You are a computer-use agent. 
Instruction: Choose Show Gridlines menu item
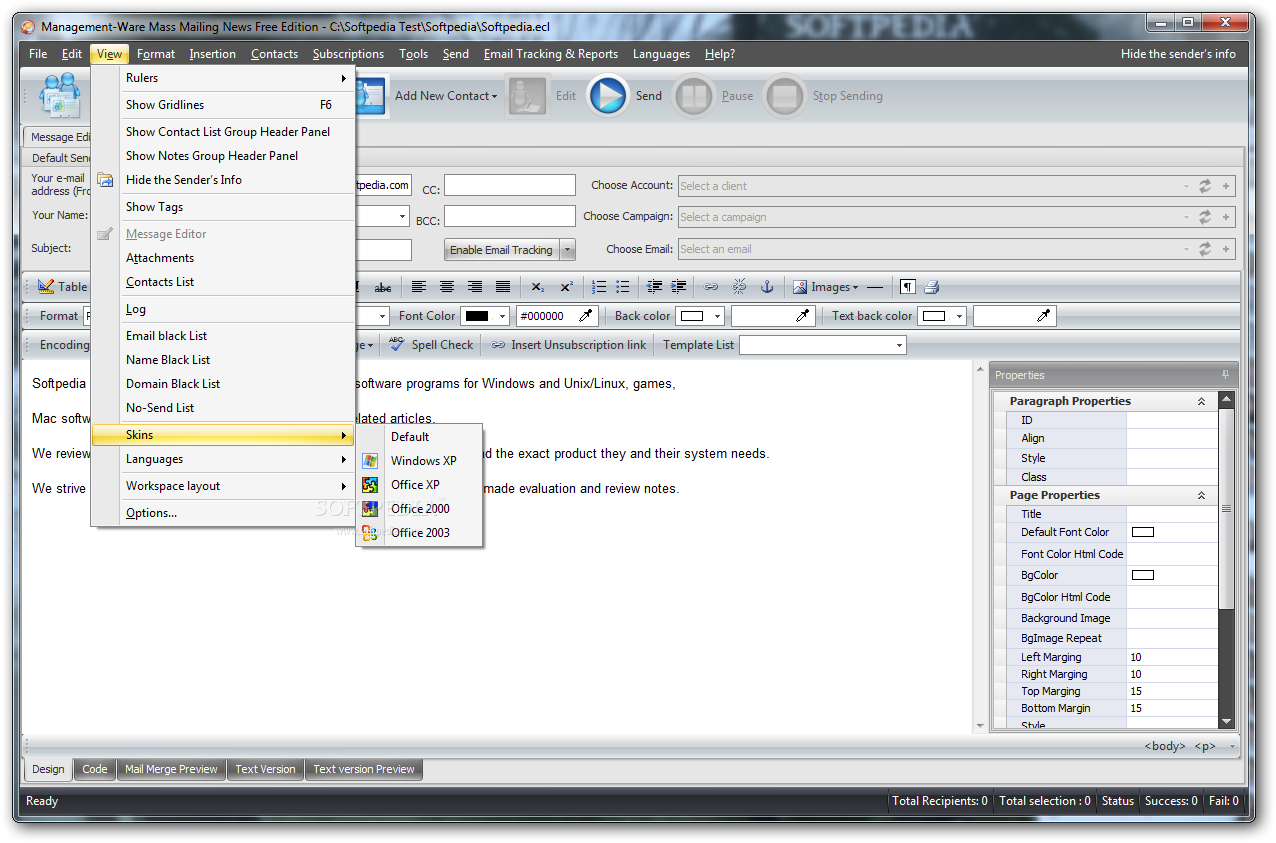coord(223,105)
